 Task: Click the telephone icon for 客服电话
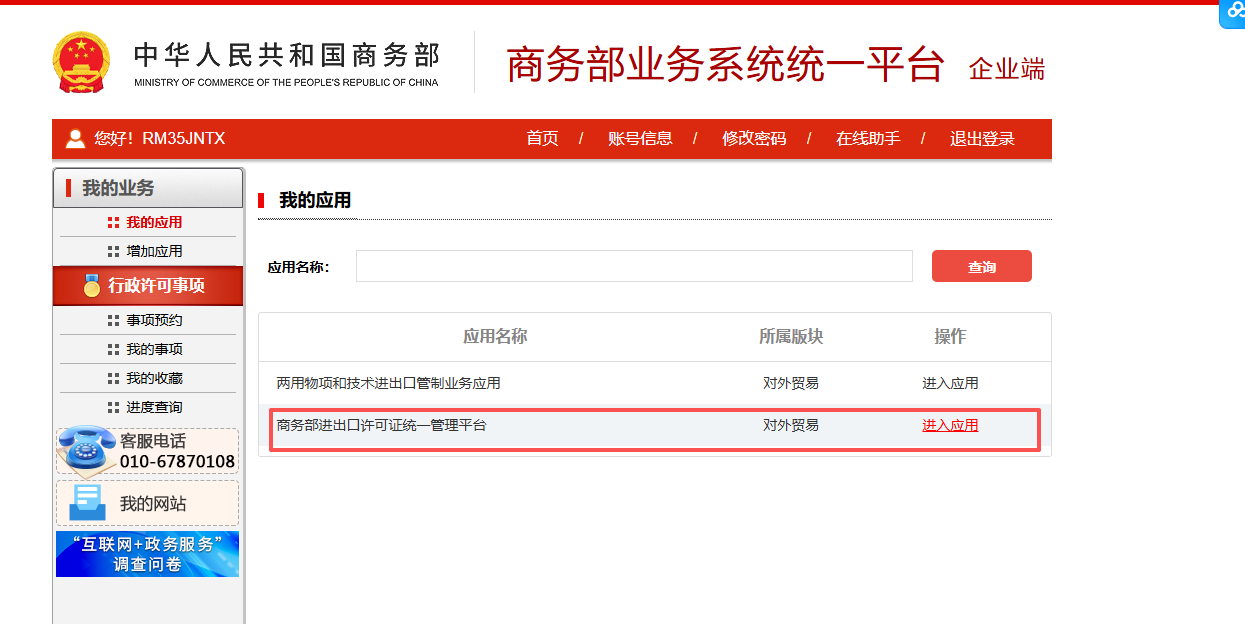(x=87, y=450)
